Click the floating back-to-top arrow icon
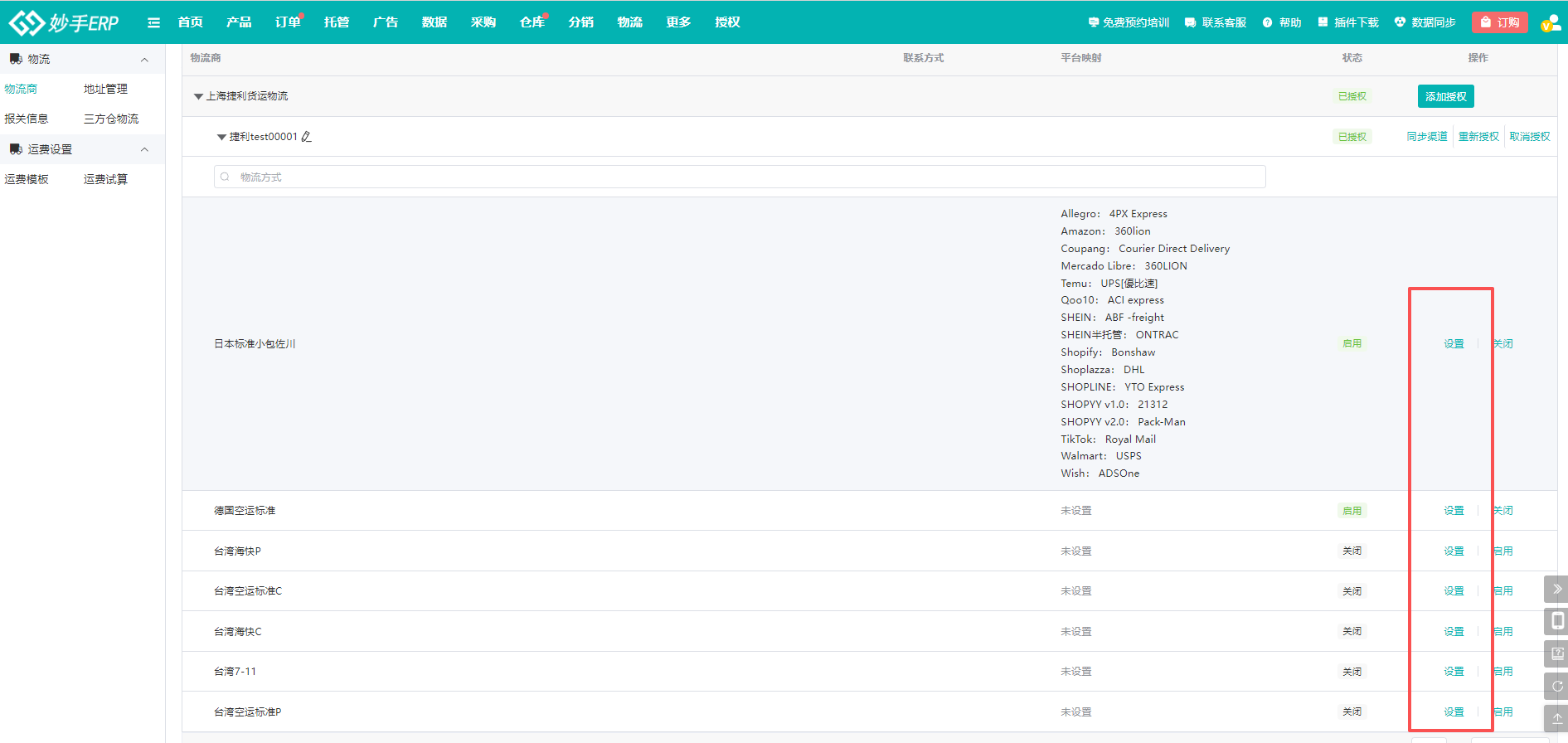Image resolution: width=1568 pixels, height=743 pixels. pyautogui.click(x=1556, y=718)
